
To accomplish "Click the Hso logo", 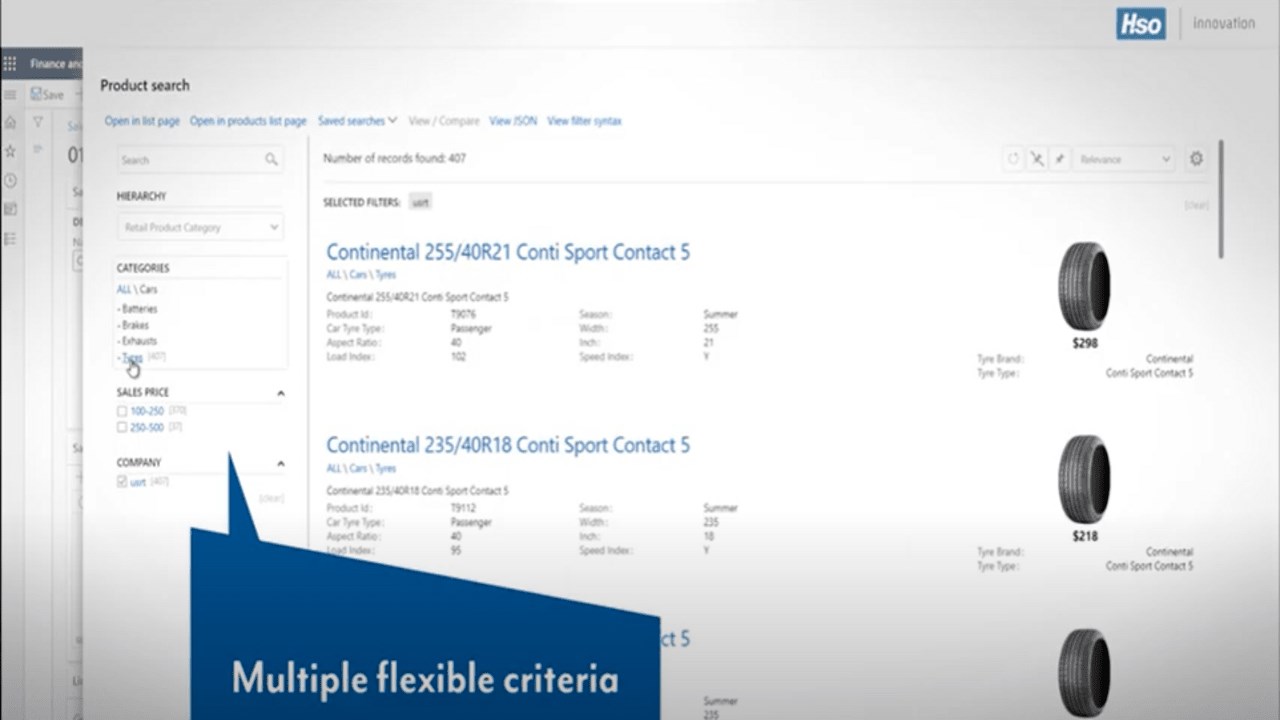I will click(1141, 24).
